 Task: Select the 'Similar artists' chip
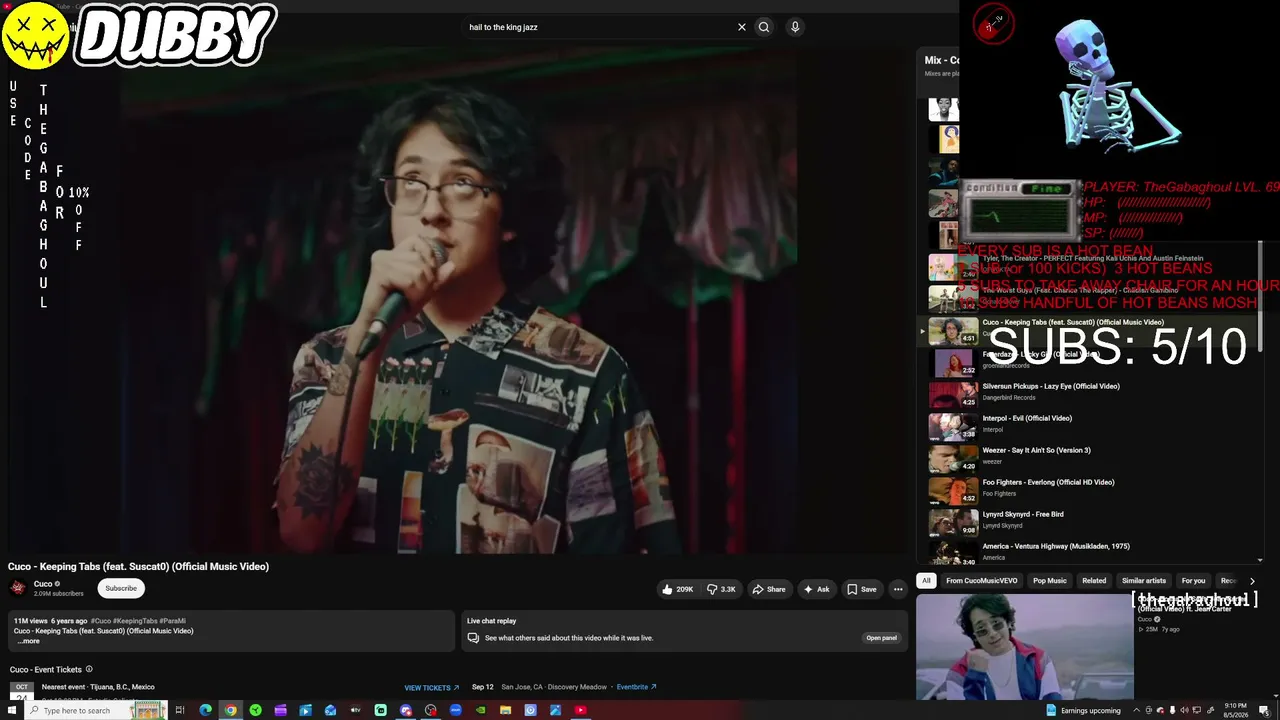pos(1144,580)
